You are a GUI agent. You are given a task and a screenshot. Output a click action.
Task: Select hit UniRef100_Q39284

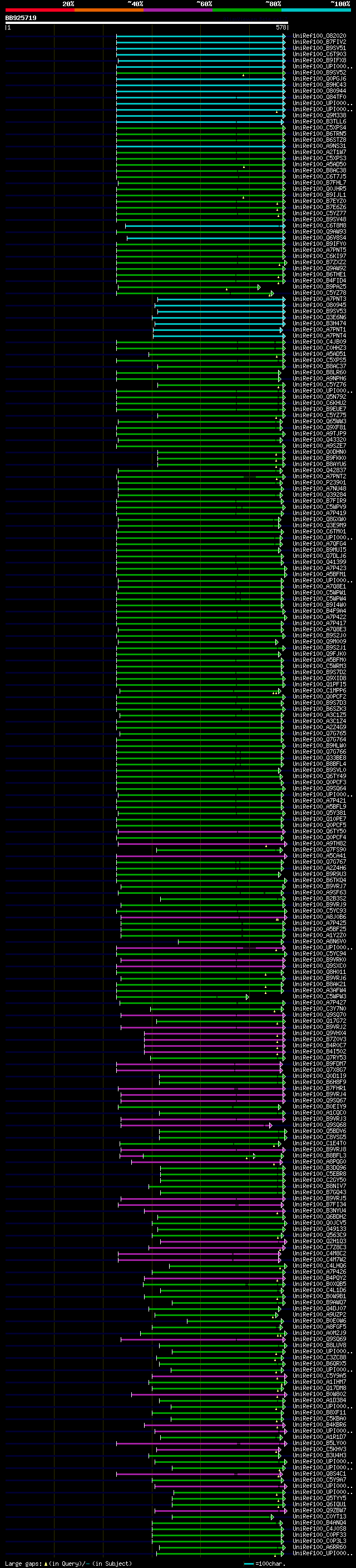319,495
